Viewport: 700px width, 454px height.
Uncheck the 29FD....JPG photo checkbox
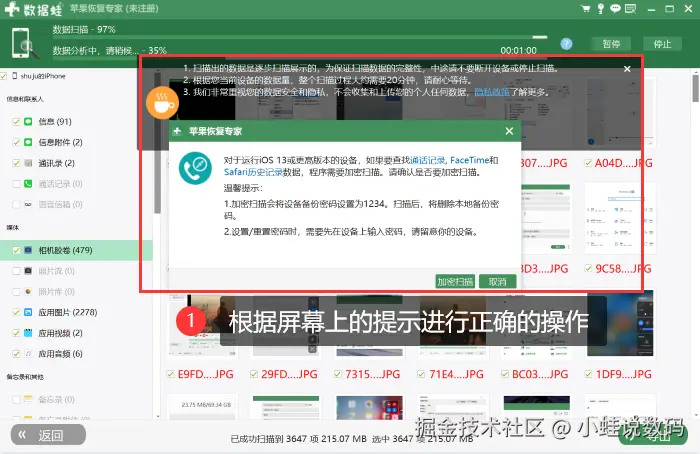[x=254, y=374]
